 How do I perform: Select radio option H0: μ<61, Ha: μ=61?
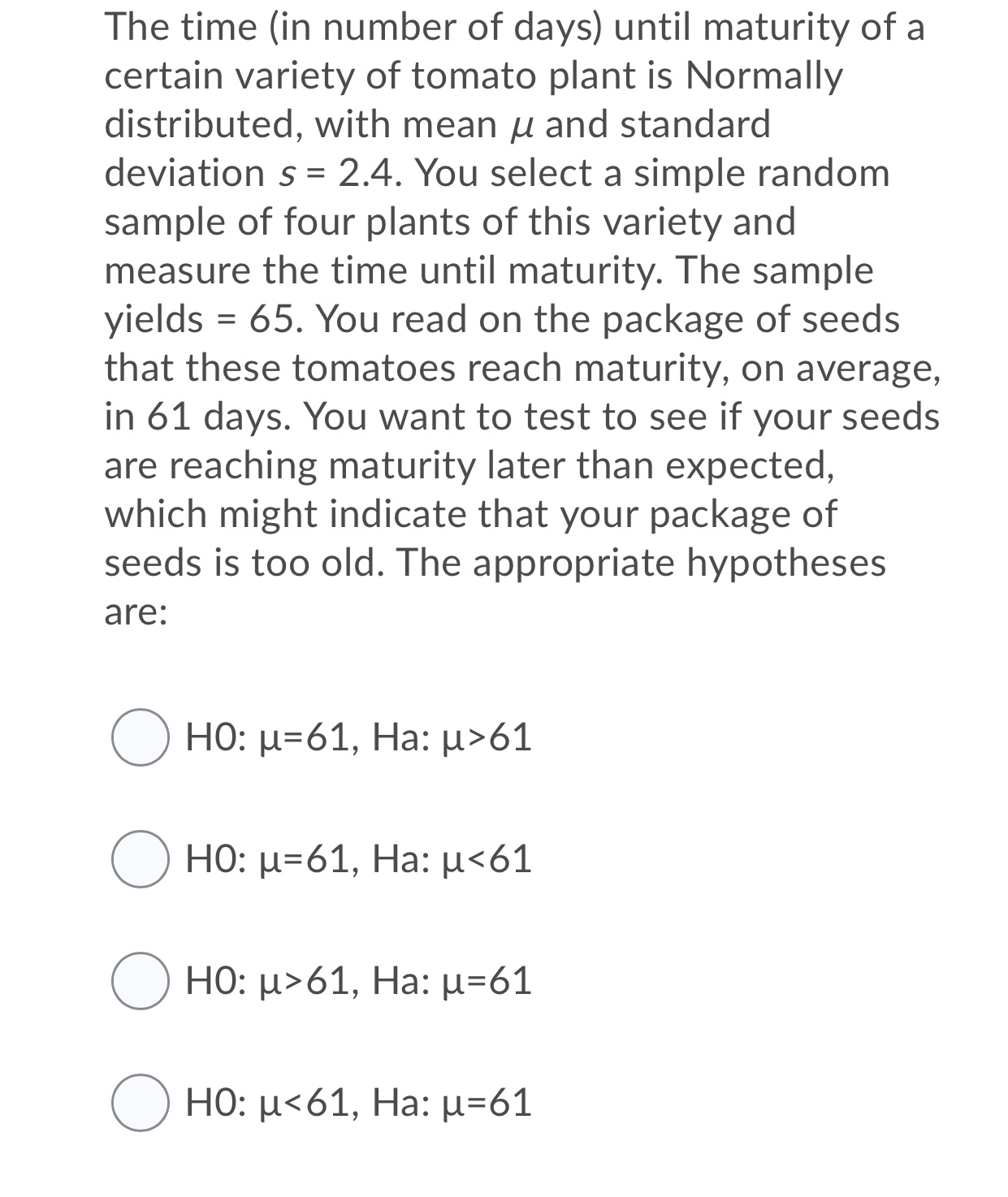coord(140,1104)
